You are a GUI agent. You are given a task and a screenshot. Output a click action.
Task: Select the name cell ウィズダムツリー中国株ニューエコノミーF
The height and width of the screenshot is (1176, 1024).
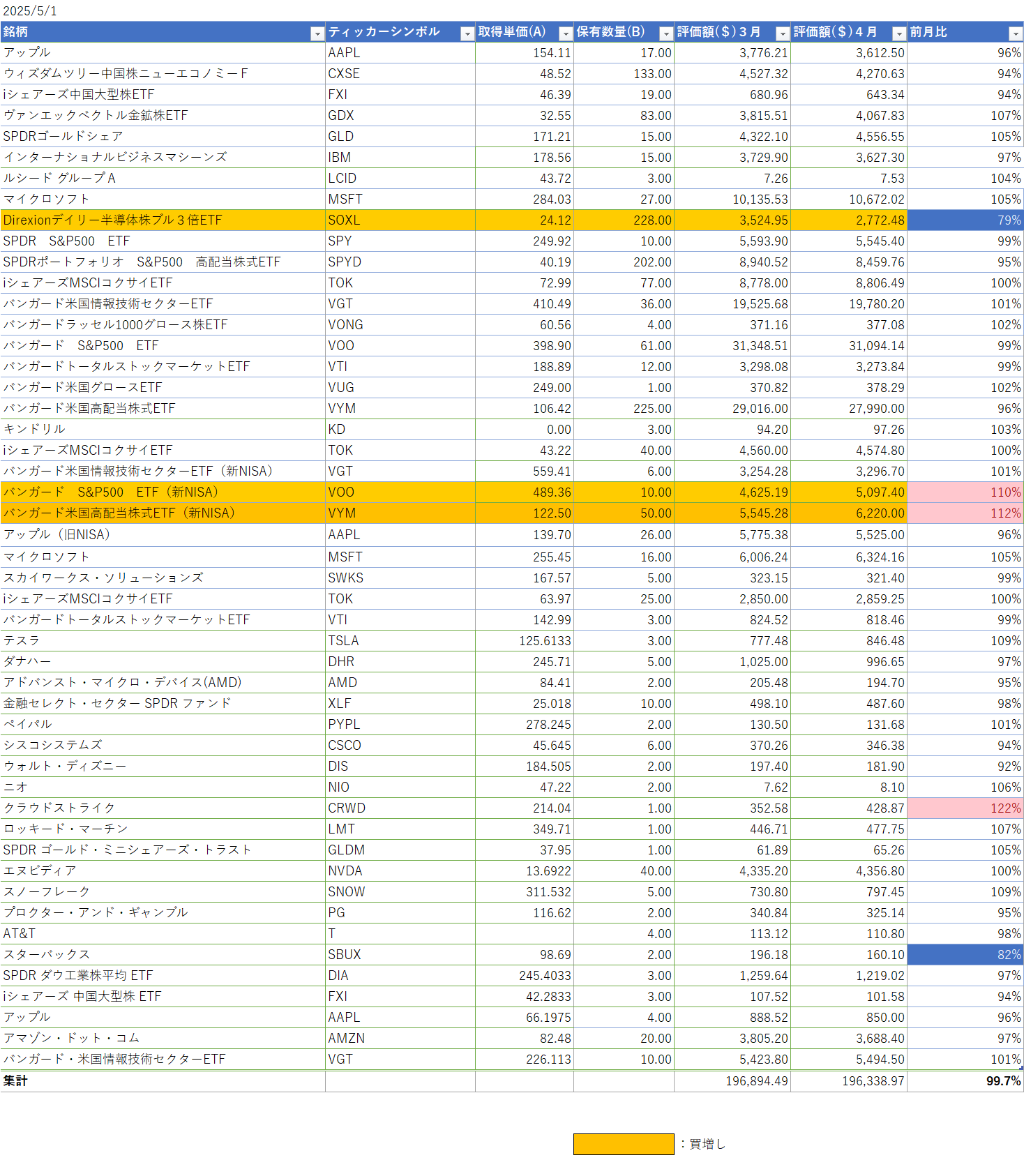tap(163, 74)
